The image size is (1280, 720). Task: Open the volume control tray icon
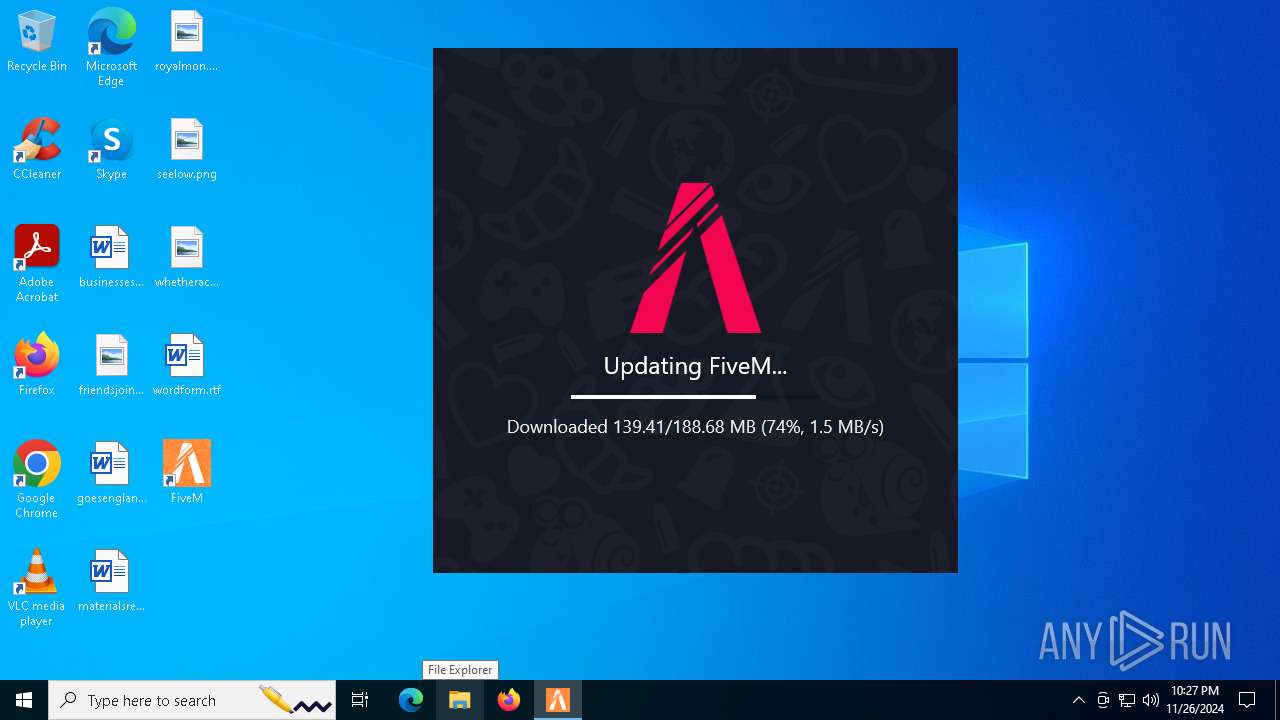pos(1151,700)
